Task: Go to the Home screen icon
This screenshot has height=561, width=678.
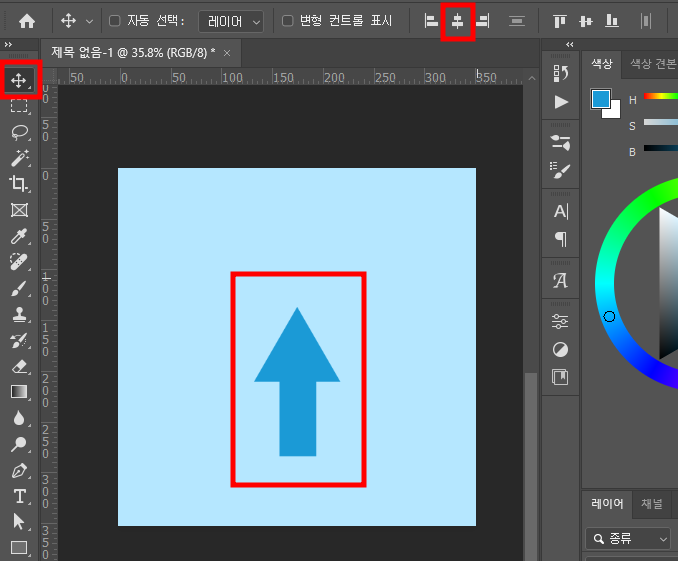Action: [x=27, y=21]
